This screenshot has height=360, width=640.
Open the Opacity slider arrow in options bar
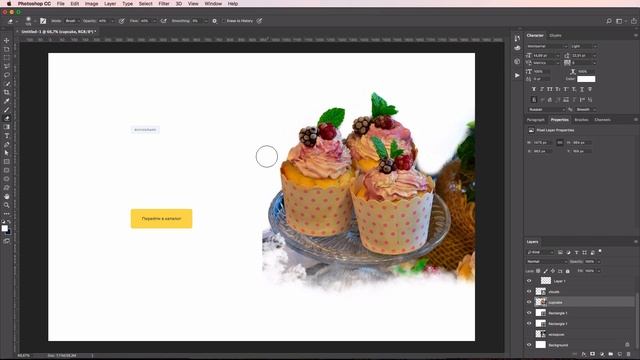click(112, 21)
